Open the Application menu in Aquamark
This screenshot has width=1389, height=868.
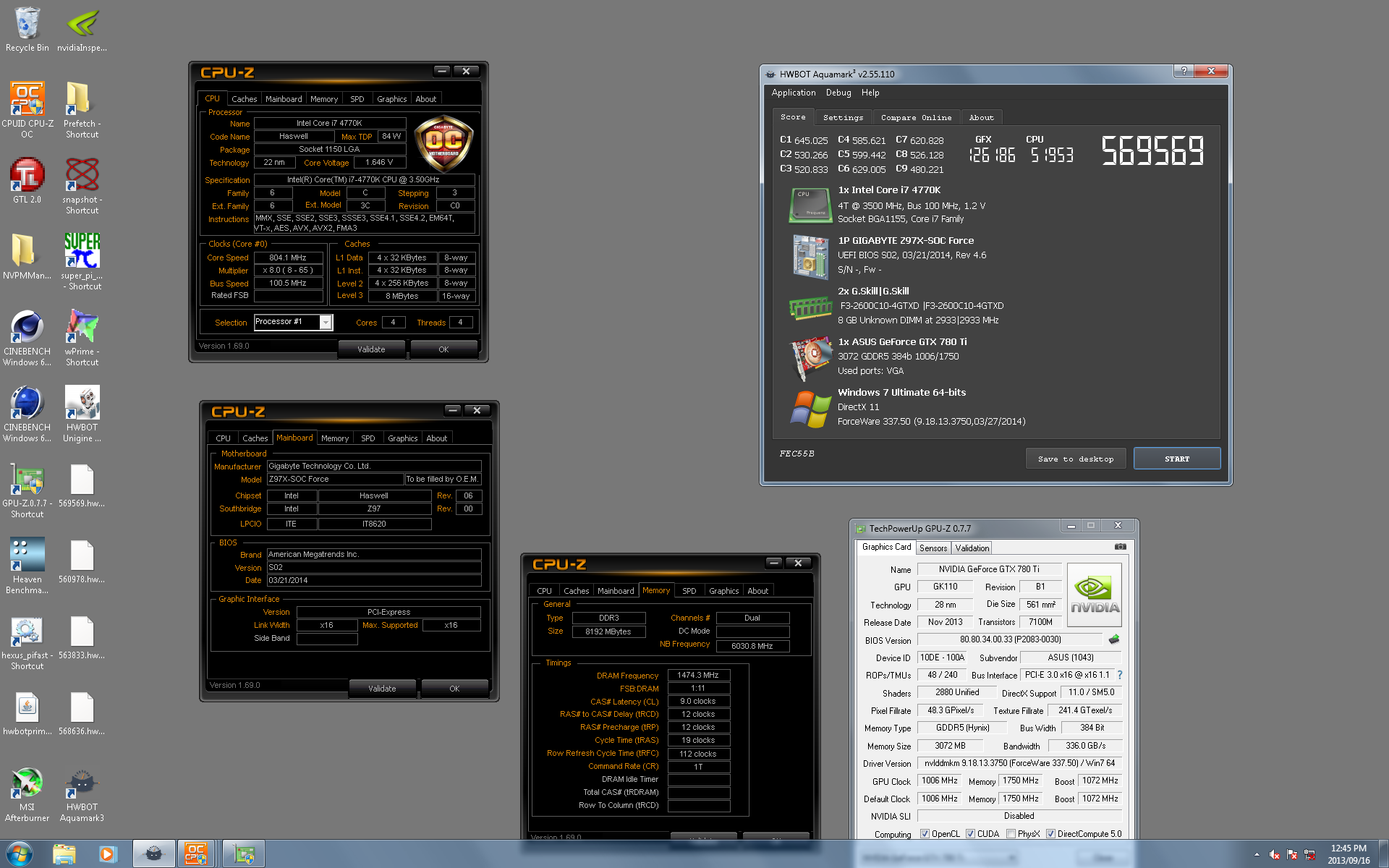pyautogui.click(x=793, y=93)
